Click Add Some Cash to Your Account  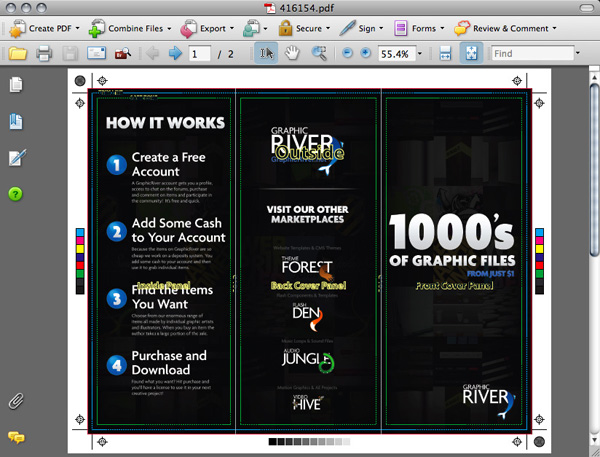(x=178, y=230)
